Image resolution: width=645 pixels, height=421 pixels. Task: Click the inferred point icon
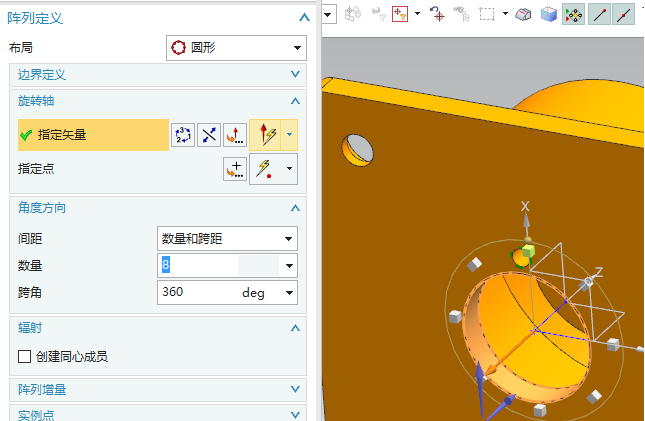(266, 169)
